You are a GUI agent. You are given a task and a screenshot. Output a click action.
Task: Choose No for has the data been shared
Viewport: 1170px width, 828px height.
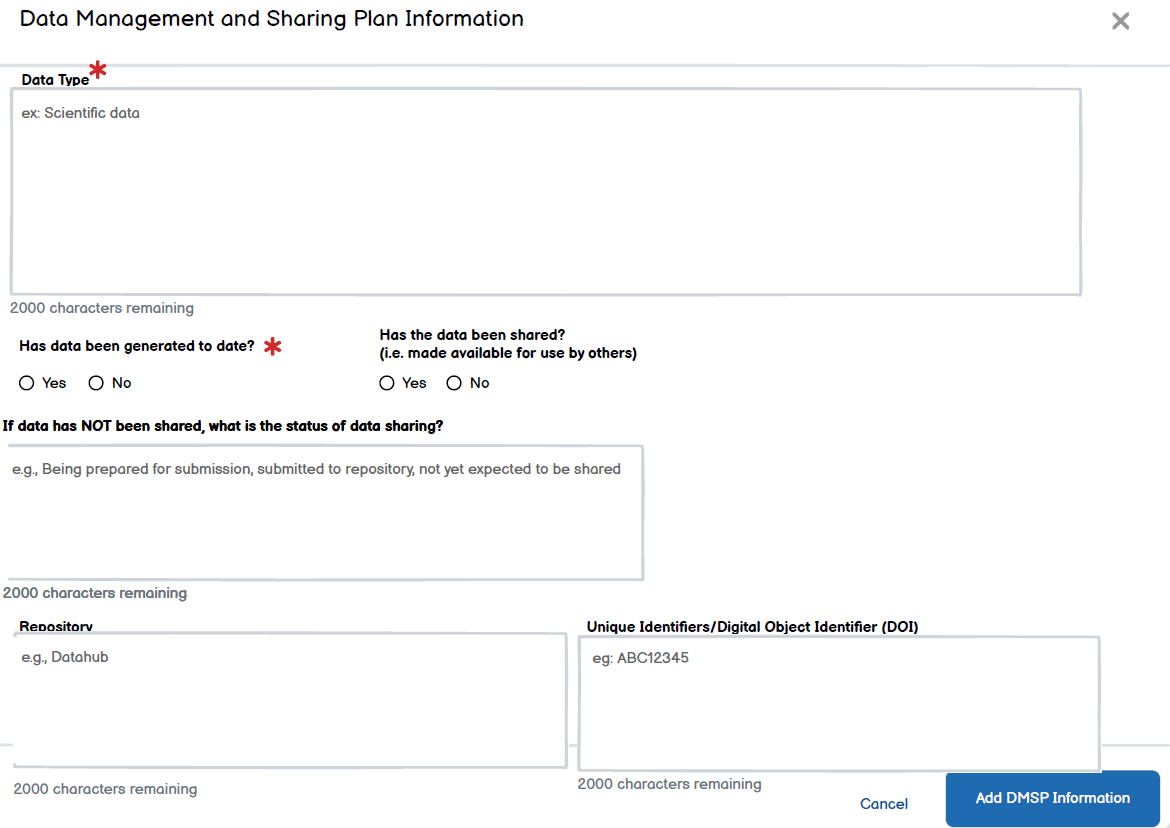[x=454, y=383]
